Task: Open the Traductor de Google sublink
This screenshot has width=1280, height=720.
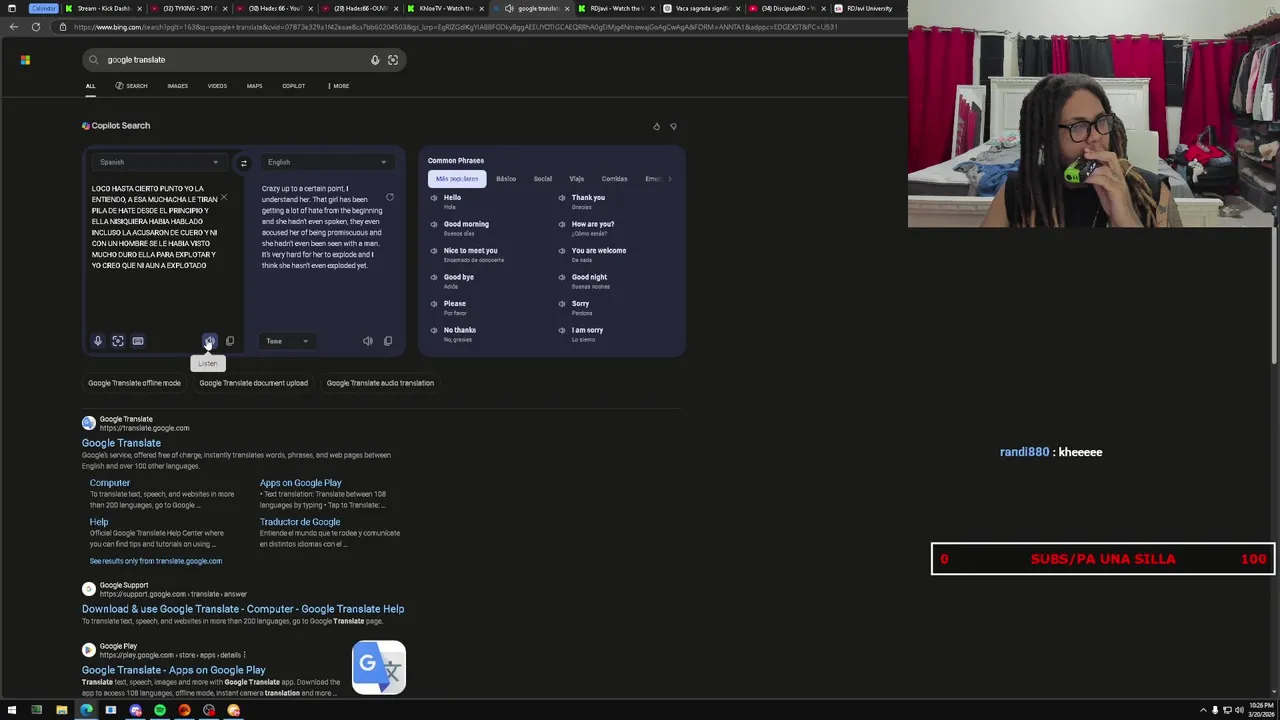Action: (x=300, y=522)
